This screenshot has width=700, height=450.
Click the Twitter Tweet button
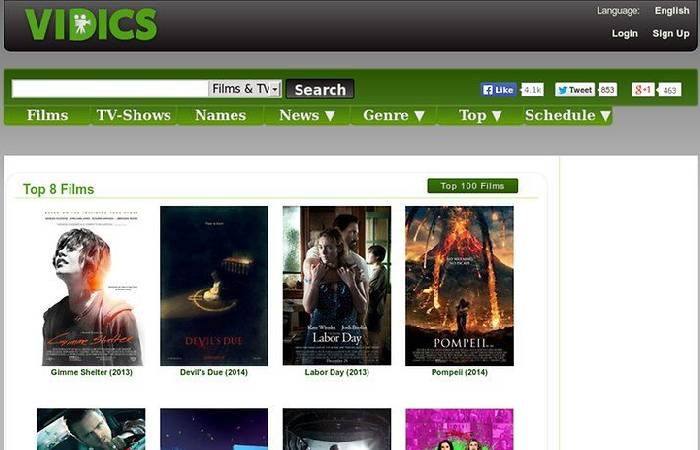[575, 90]
